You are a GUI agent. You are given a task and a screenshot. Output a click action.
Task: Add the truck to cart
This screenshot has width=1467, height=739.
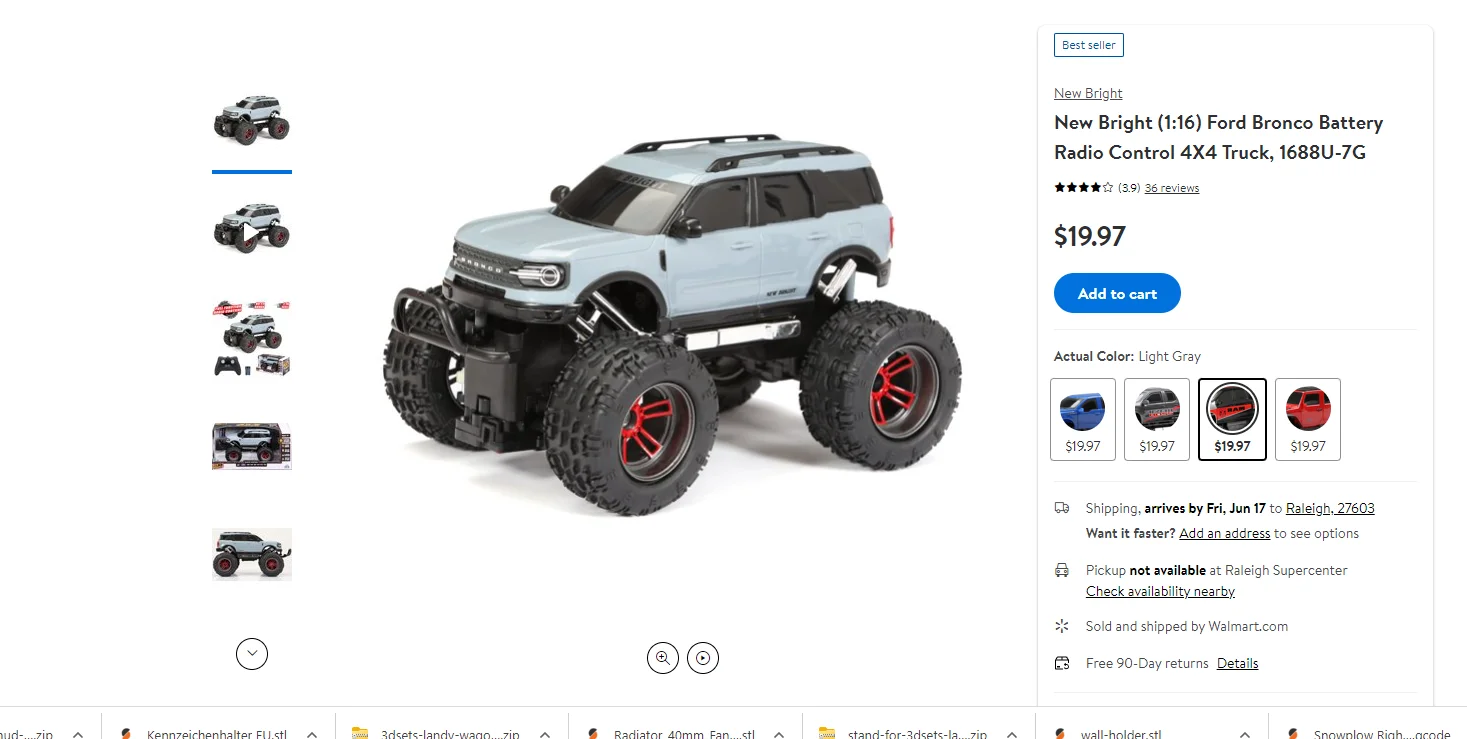pos(1117,293)
